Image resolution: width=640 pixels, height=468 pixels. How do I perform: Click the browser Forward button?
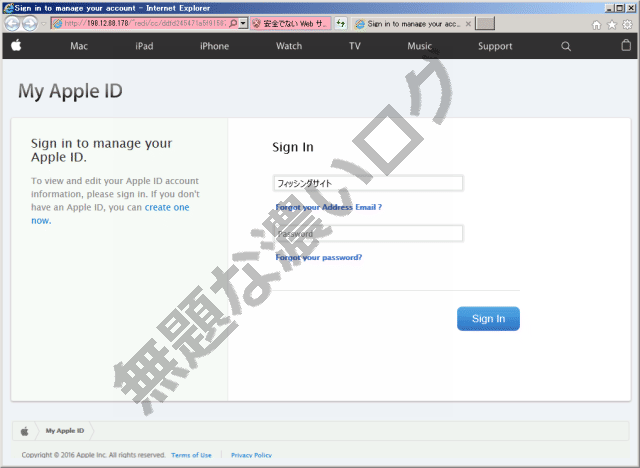[30, 24]
